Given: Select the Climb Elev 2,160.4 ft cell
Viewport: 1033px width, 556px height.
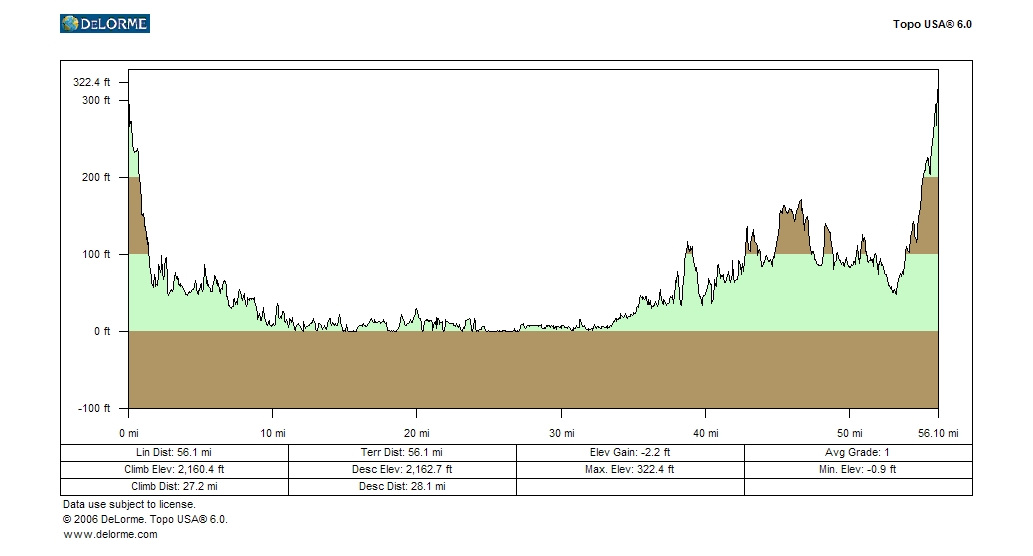Looking at the screenshot, I should [x=174, y=469].
